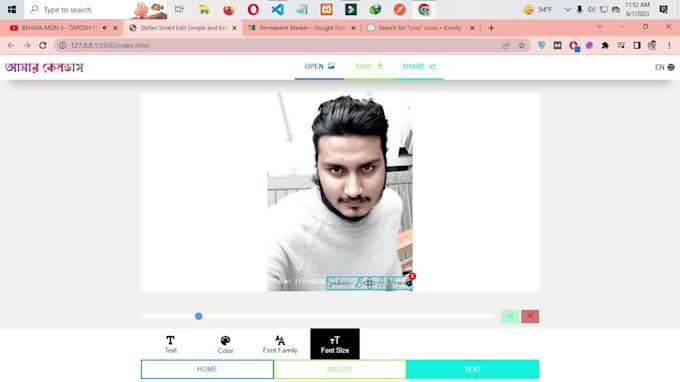Switch to the HOME tab
The height and width of the screenshot is (382, 680).
tap(207, 369)
